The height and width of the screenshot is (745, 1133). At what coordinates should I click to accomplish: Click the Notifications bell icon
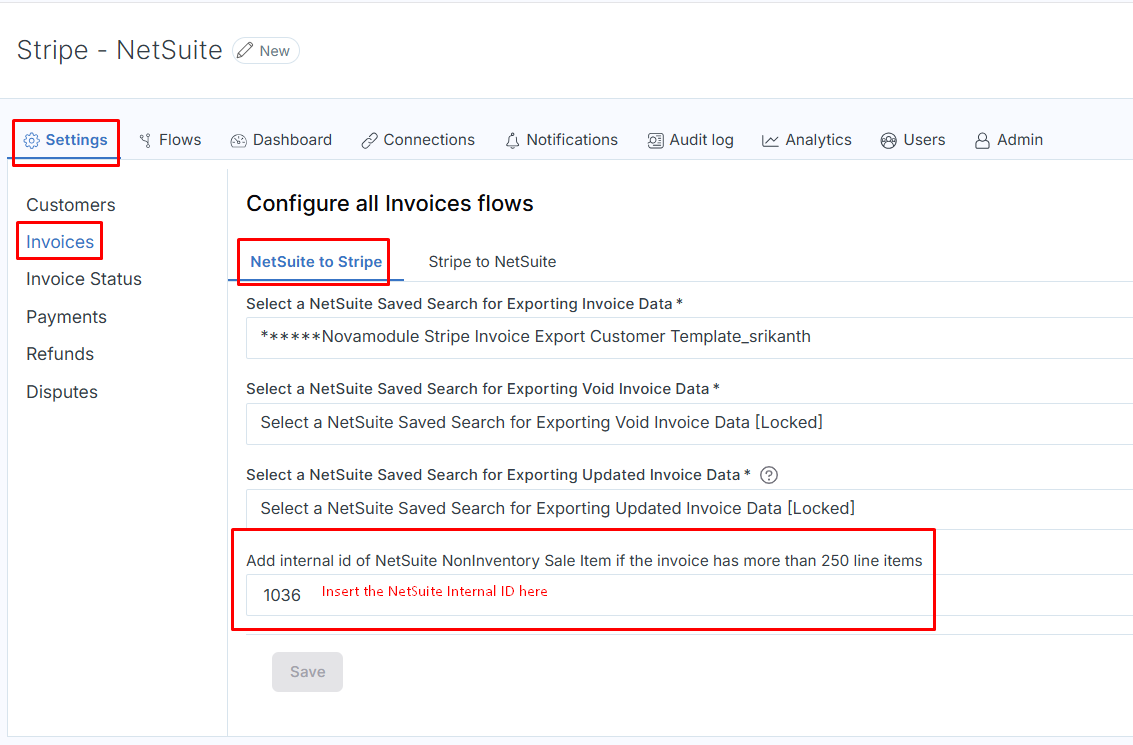point(512,140)
